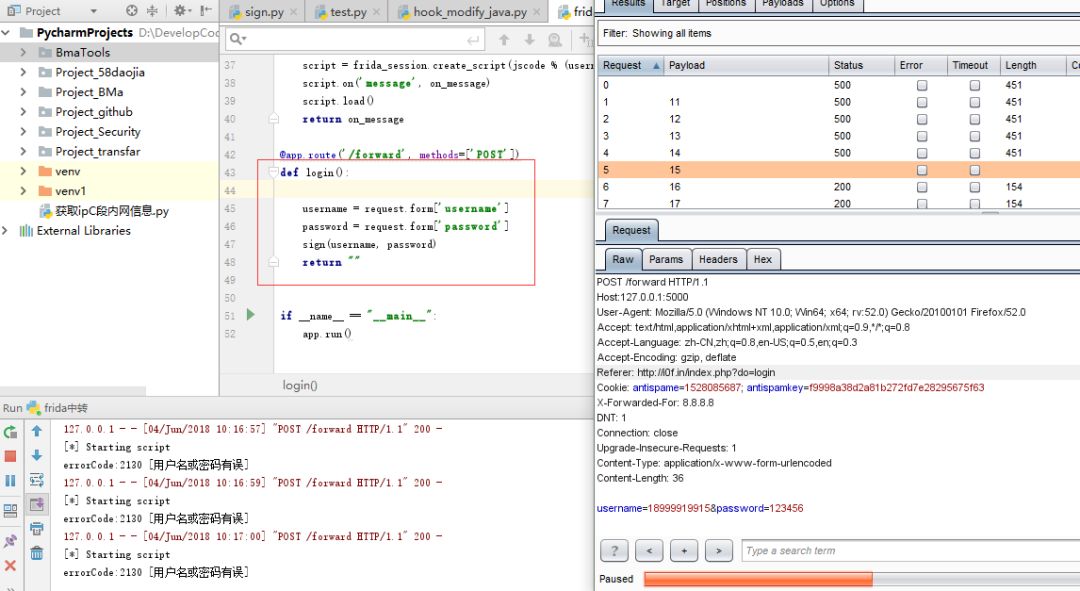Click the plus button in Burp search
Viewport: 1080px width, 591px height.
(684, 550)
